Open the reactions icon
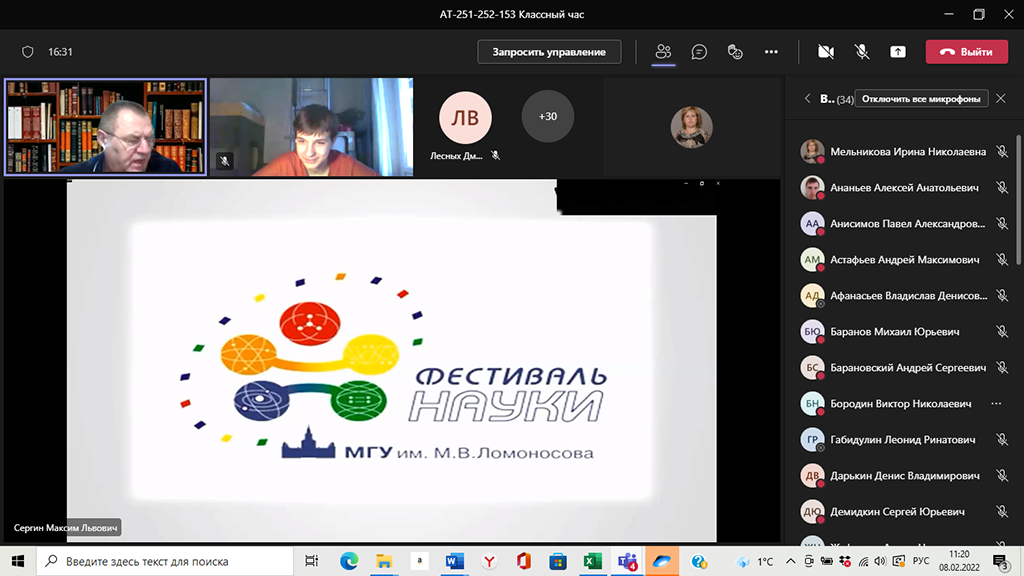 [735, 52]
